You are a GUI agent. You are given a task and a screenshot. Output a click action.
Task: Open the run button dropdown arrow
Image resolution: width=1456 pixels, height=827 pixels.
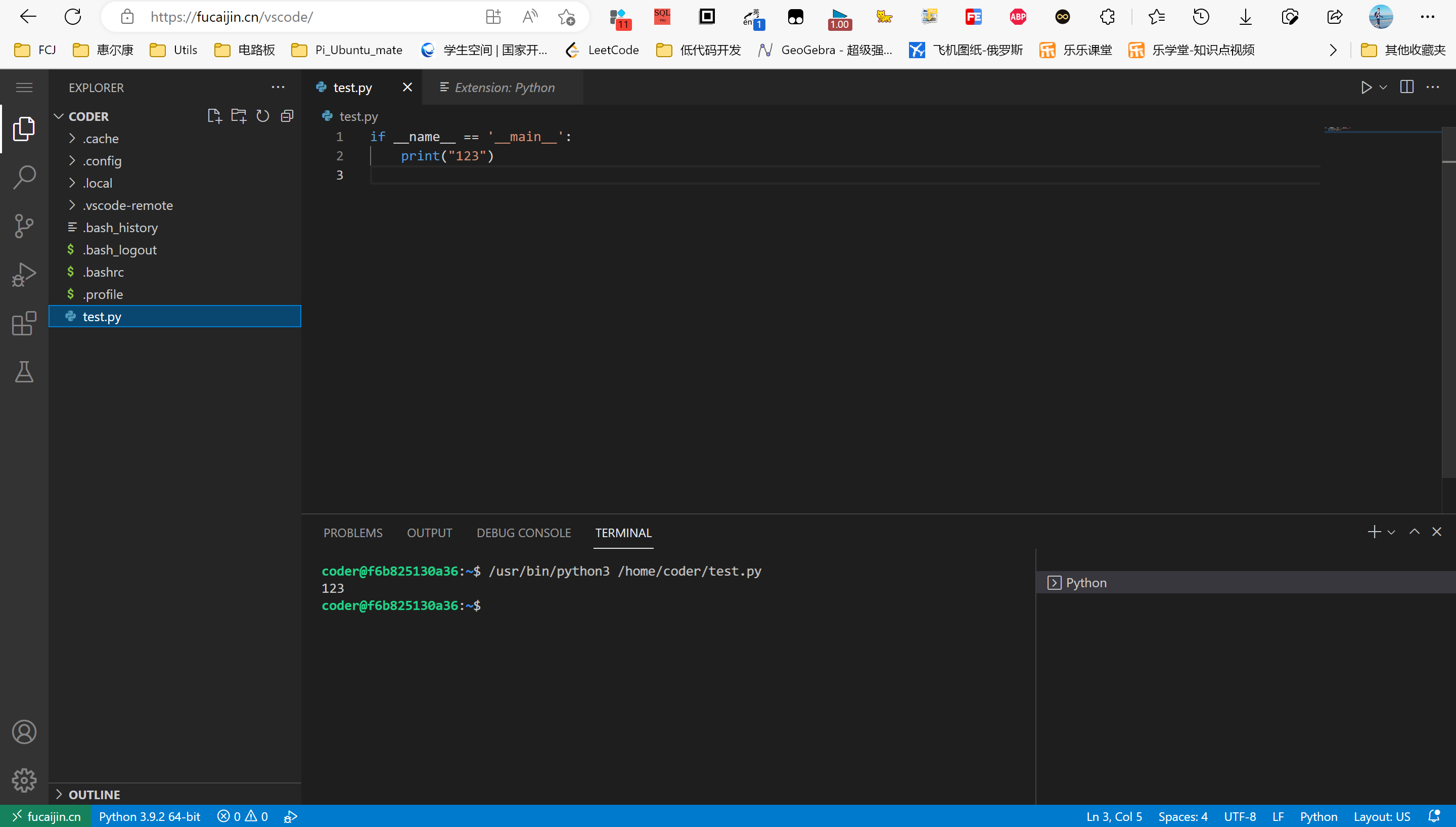tap(1383, 88)
